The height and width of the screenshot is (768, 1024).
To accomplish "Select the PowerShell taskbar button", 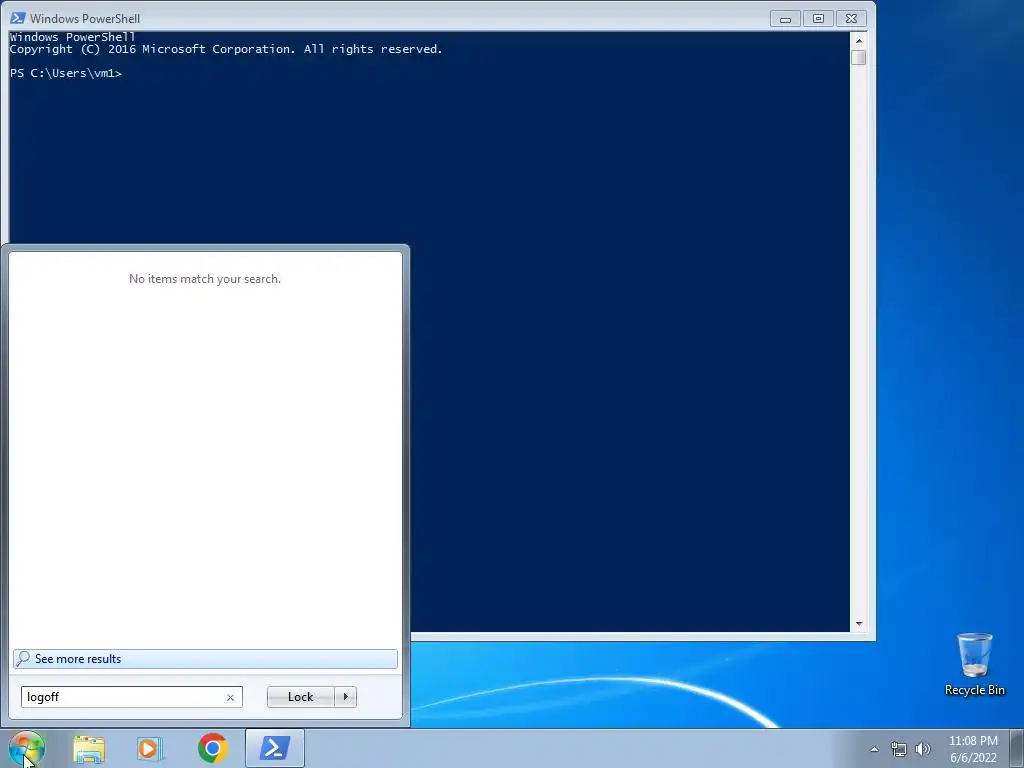I will tap(275, 748).
